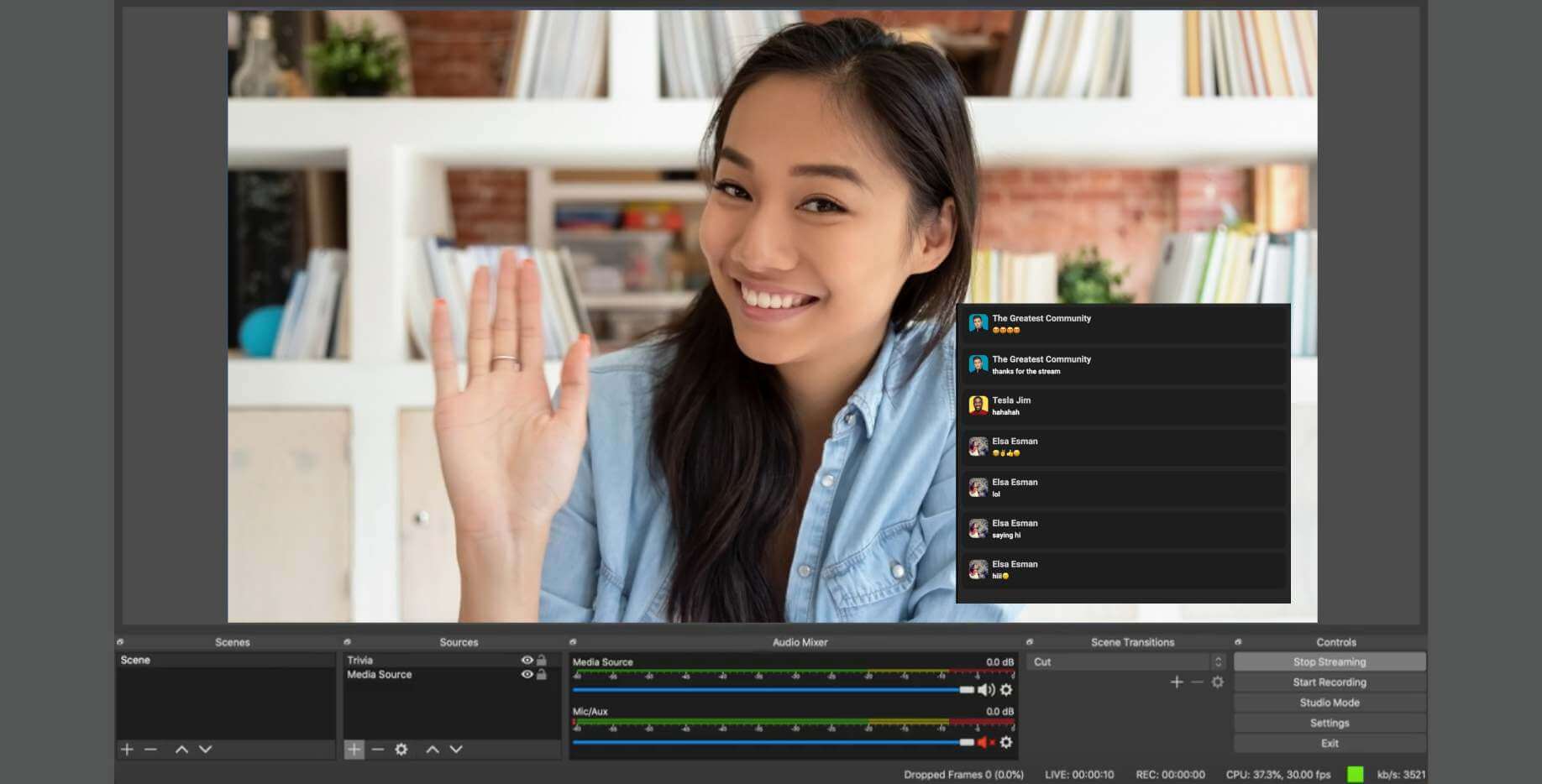Viewport: 1542px width, 784px height.
Task: Click REC timer in status bar
Action: pos(1170,774)
